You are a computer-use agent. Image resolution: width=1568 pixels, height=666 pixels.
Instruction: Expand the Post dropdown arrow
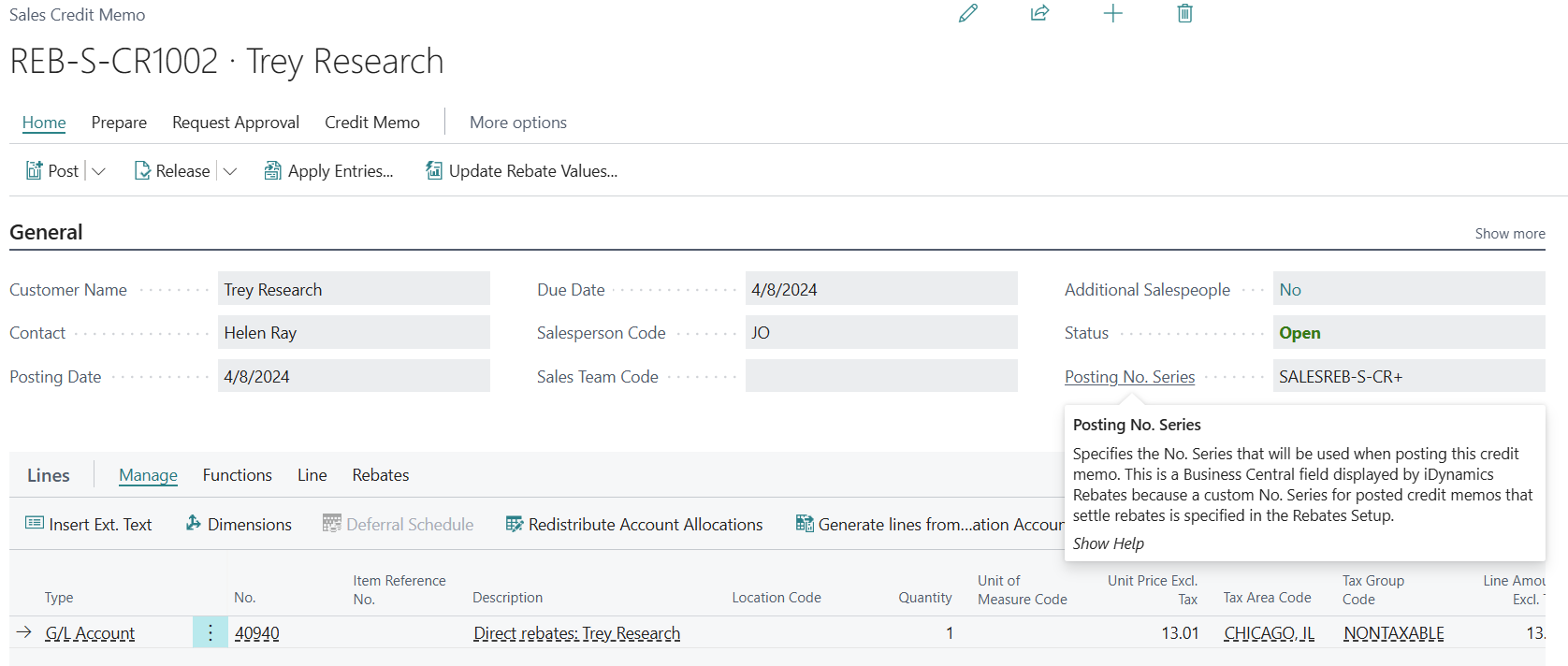(x=98, y=171)
